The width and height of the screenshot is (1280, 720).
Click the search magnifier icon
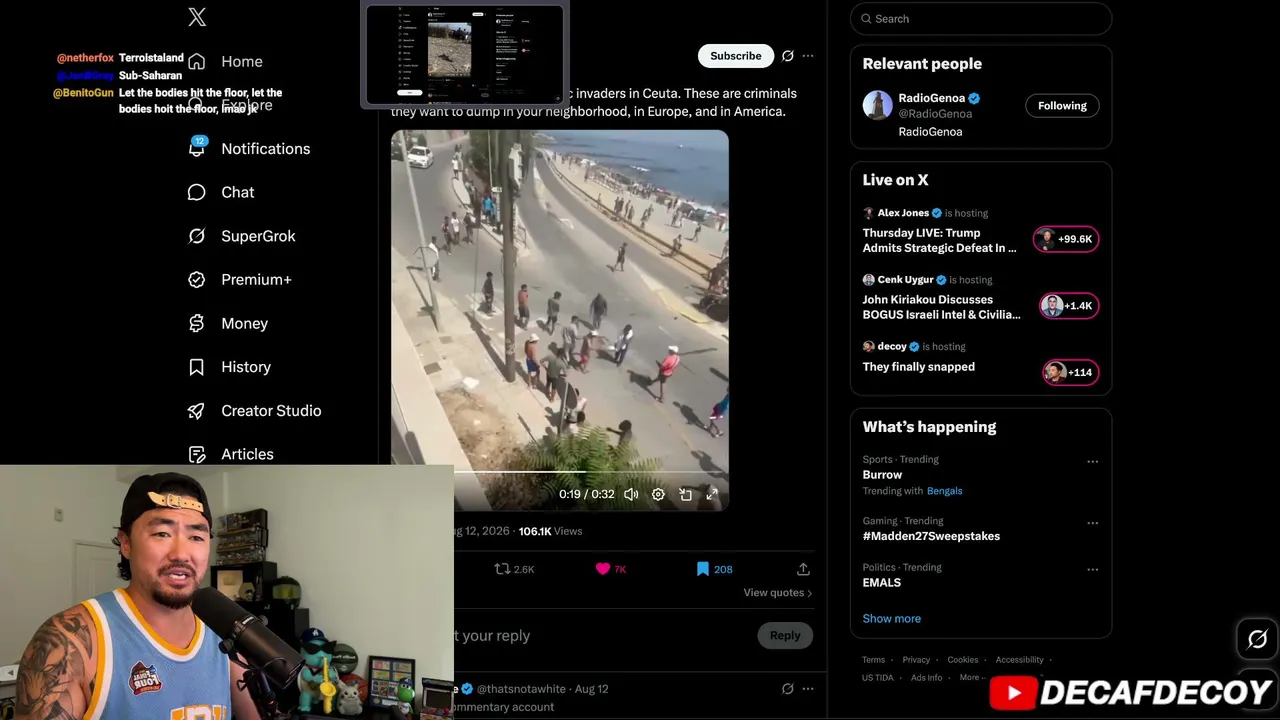coord(865,19)
